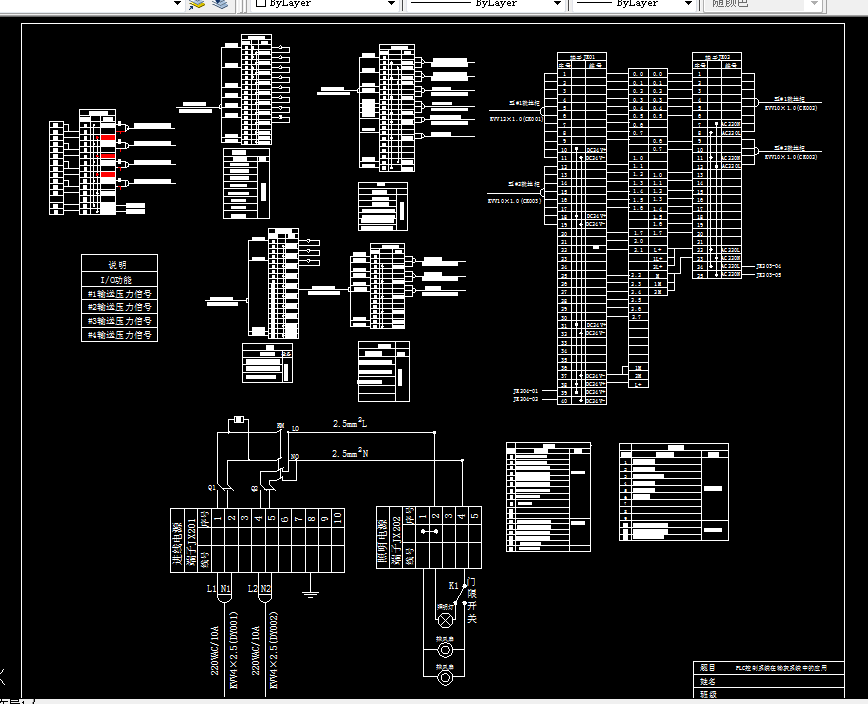Select the I/O功能 table cell
868x704 pixels.
click(x=119, y=279)
